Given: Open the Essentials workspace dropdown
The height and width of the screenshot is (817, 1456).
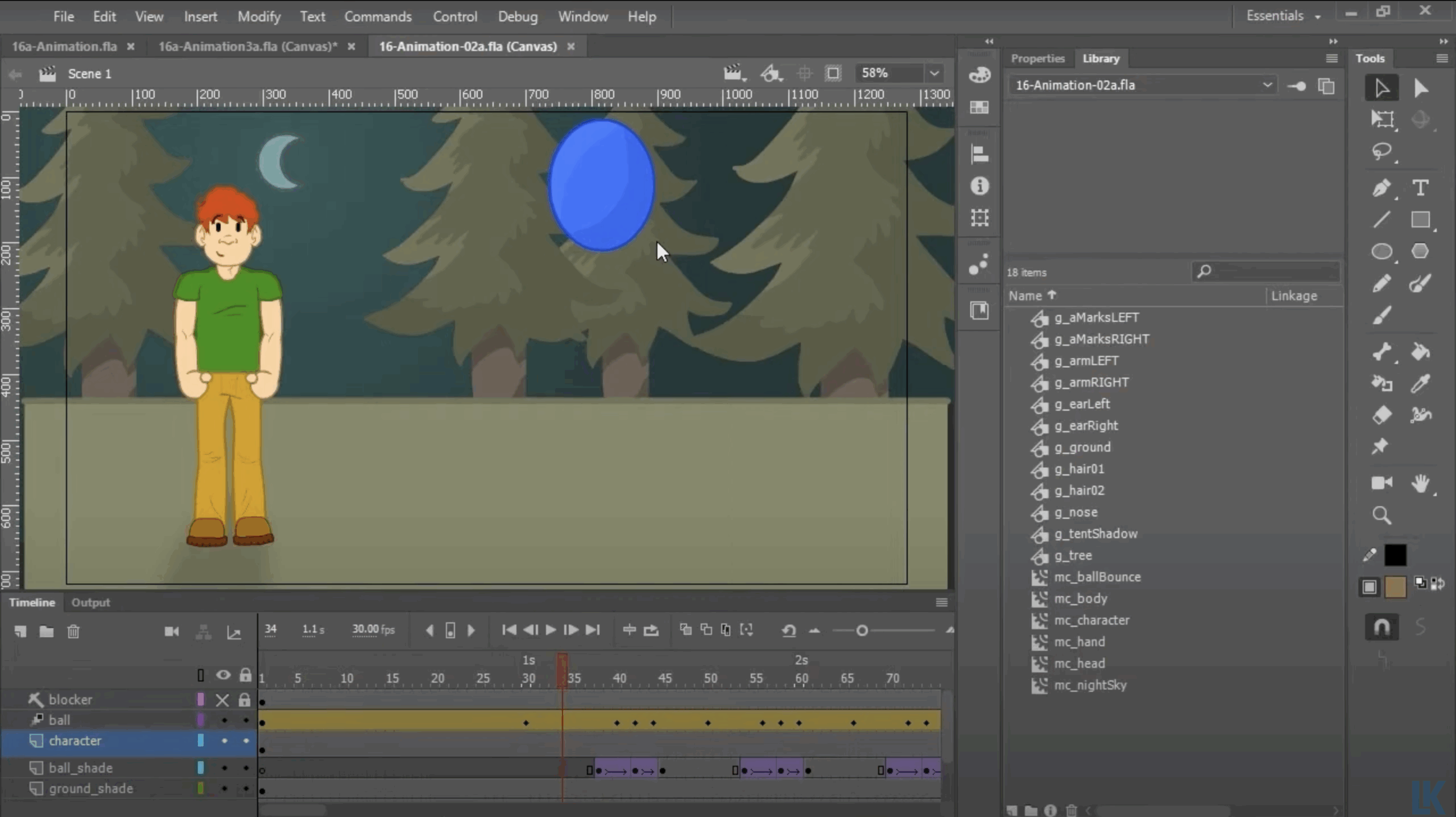Looking at the screenshot, I should point(1283,16).
